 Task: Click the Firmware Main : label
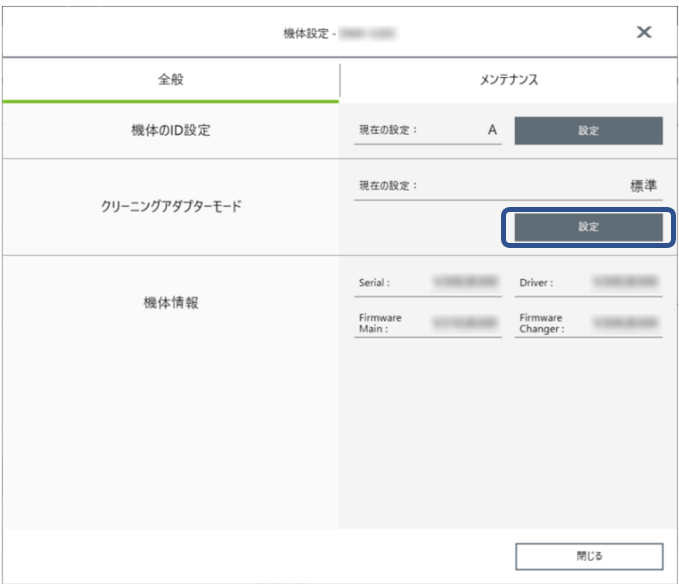[x=380, y=323]
